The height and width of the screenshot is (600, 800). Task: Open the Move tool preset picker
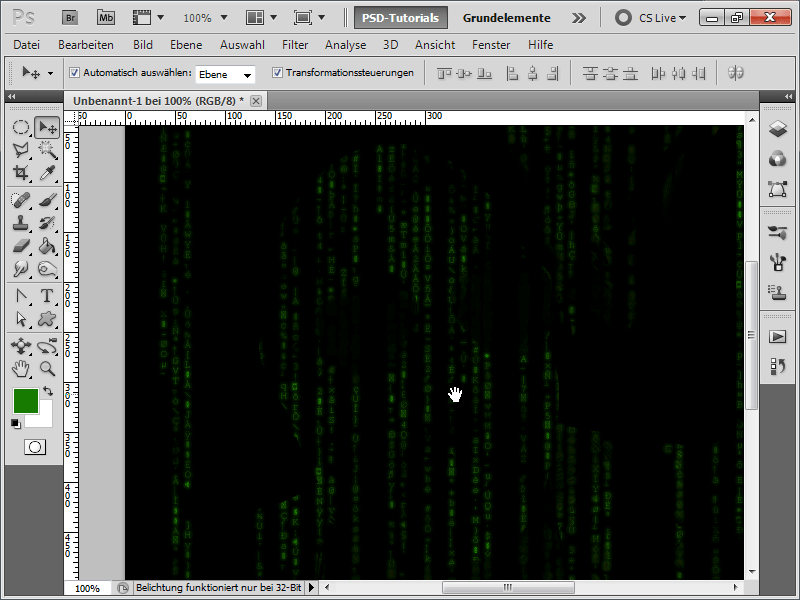pyautogui.click(x=51, y=73)
